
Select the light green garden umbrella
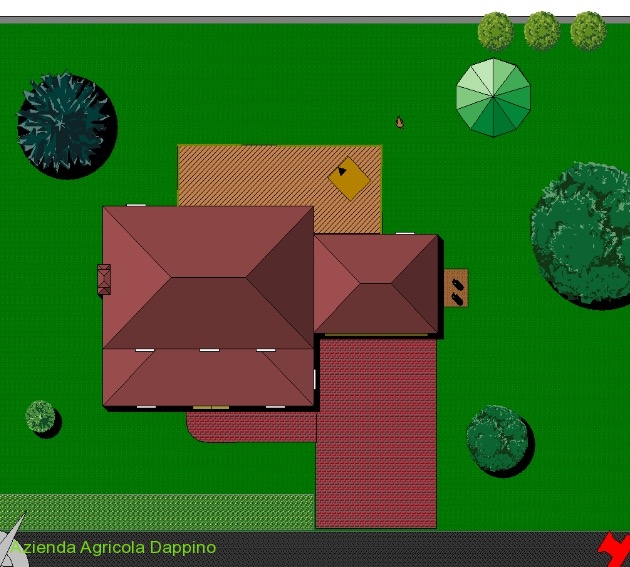[493, 98]
